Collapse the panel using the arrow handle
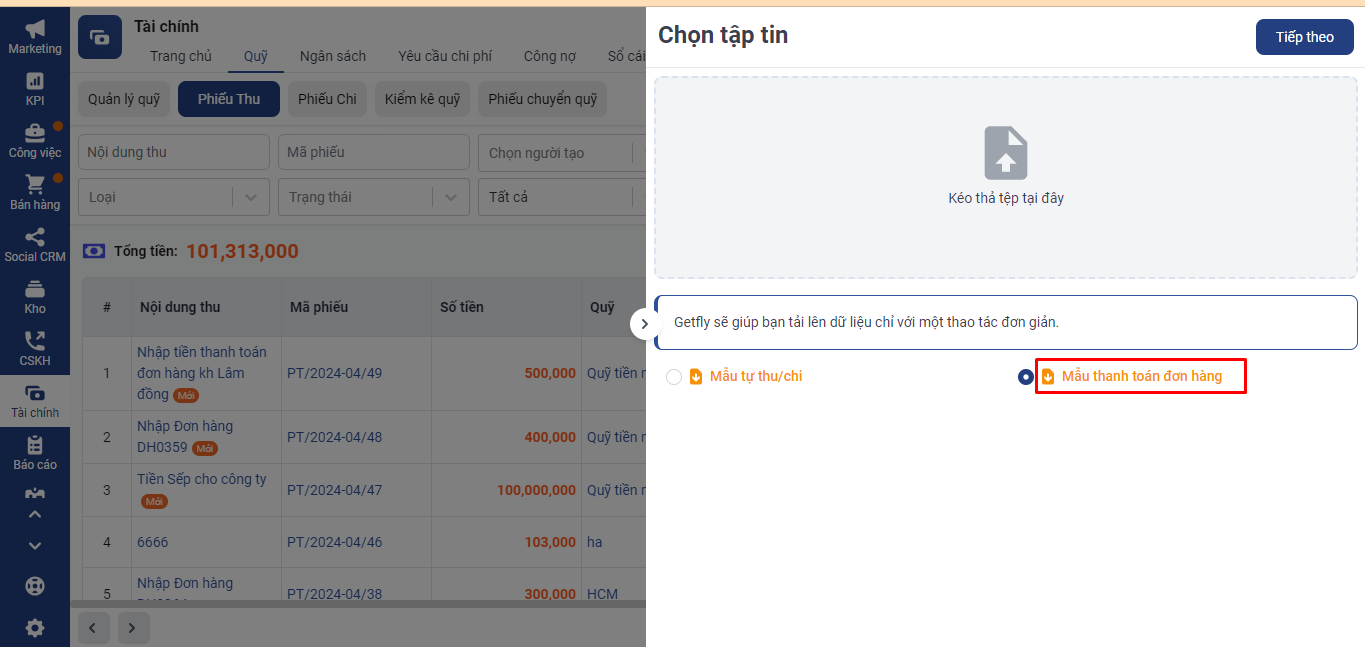 (x=644, y=324)
